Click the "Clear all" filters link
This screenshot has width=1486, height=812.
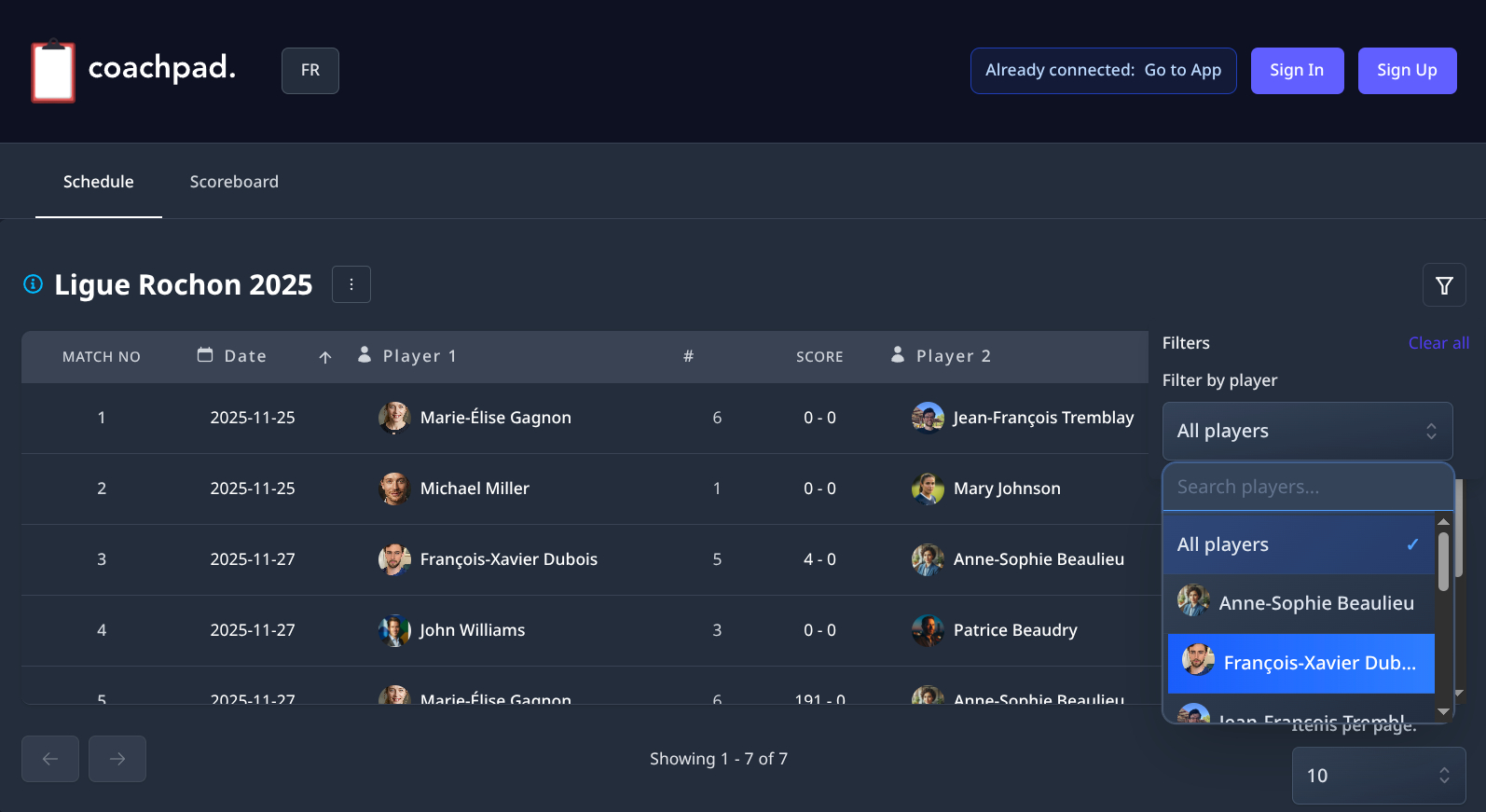tap(1438, 342)
